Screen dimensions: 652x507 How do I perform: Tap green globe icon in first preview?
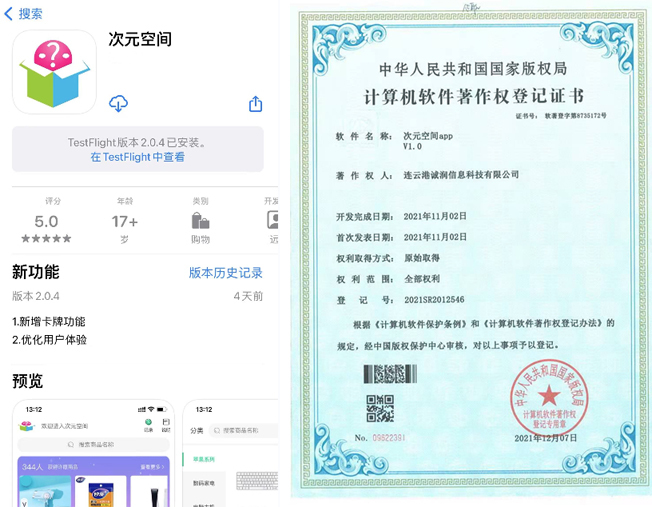148,423
